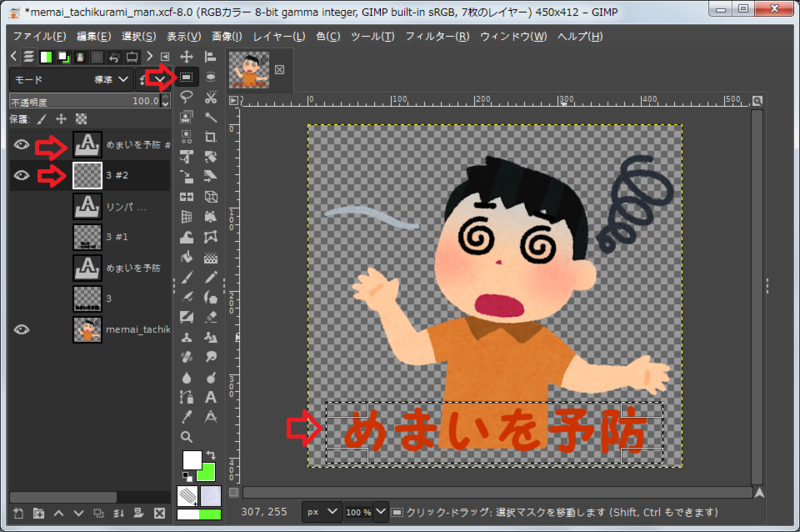Show previous dock tabs with left chevron

click(14, 56)
